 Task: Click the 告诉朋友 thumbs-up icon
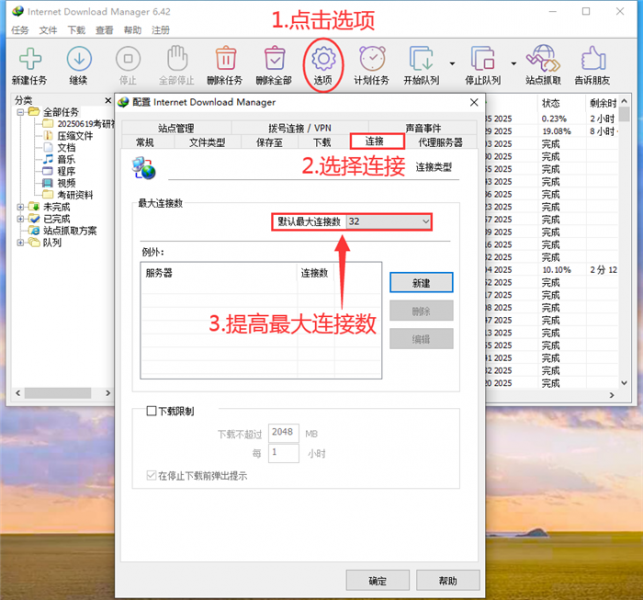coord(593,58)
